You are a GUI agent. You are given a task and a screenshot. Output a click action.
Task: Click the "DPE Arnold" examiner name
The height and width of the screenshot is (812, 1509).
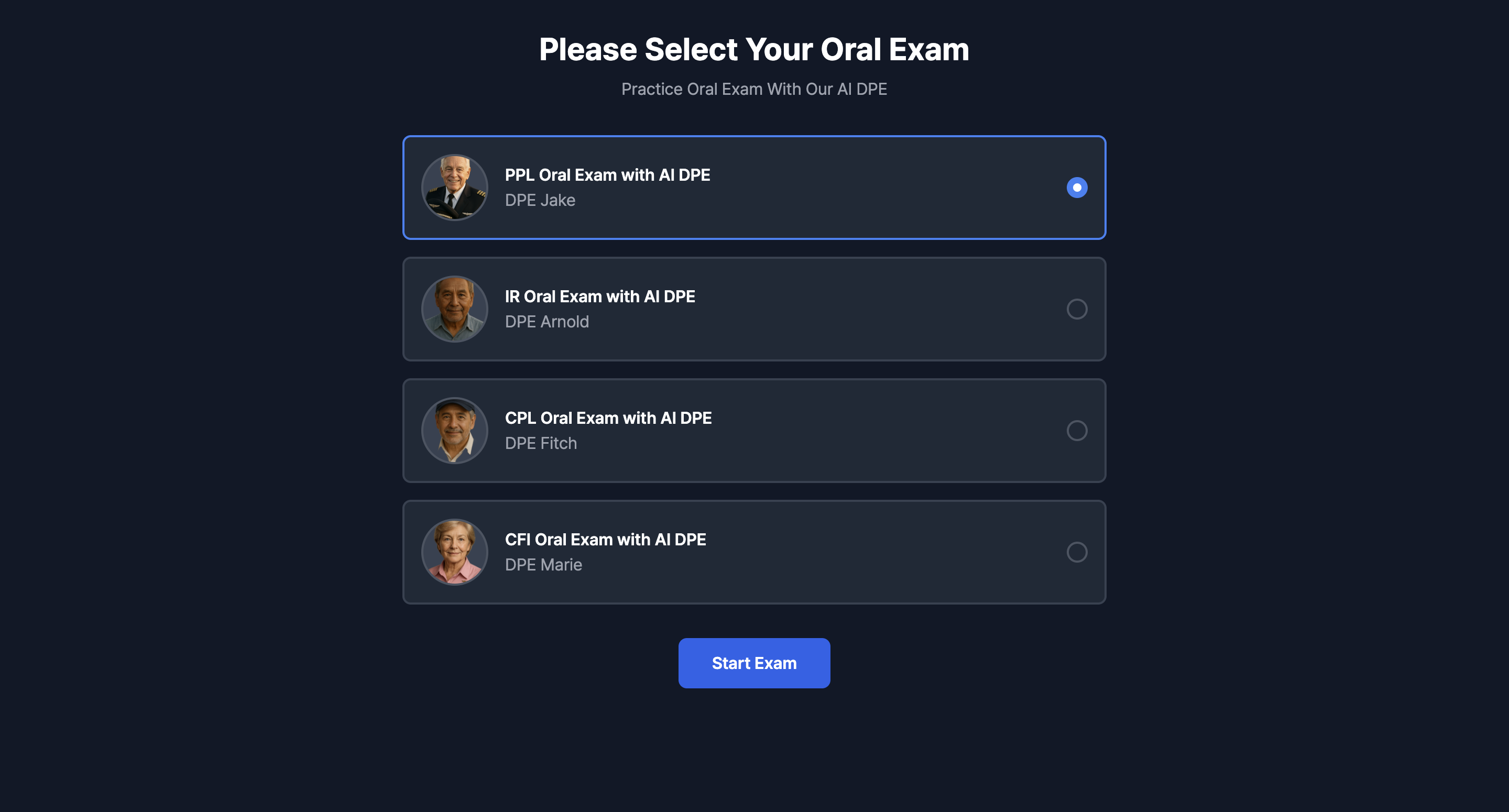coord(546,322)
